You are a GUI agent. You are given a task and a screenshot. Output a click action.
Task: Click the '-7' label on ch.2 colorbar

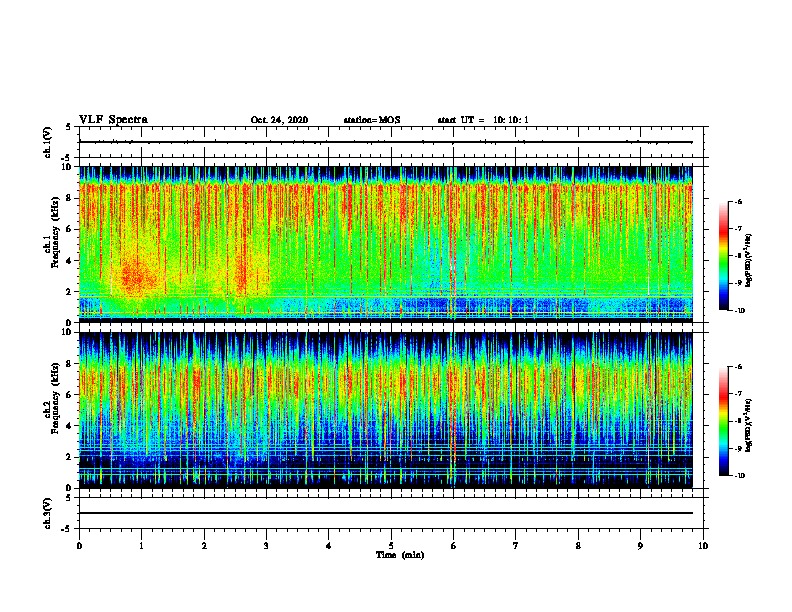click(737, 393)
